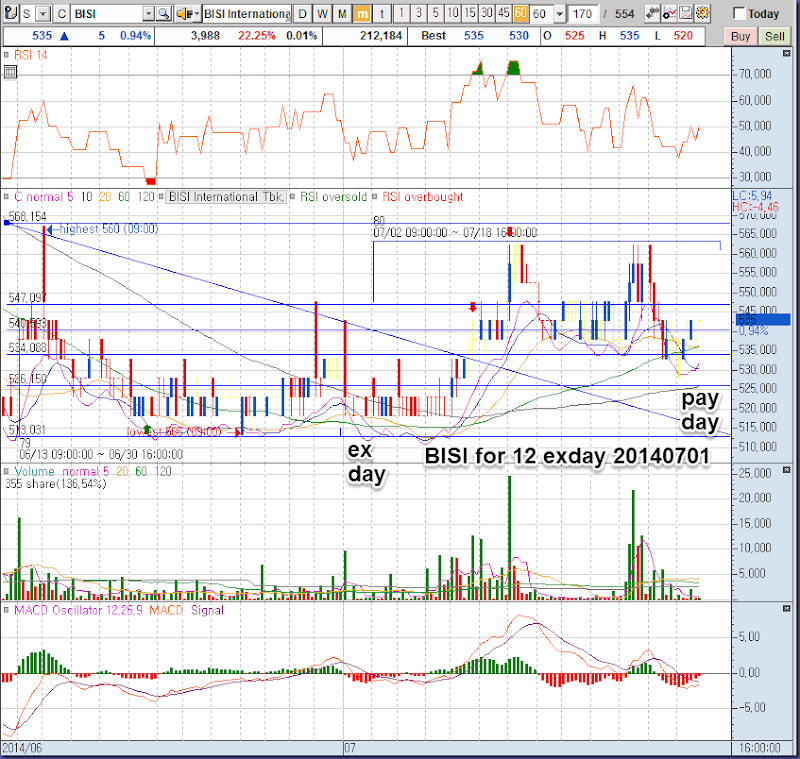Image resolution: width=800 pixels, height=759 pixels.
Task: Open the S market type dropdown
Action: (42, 14)
